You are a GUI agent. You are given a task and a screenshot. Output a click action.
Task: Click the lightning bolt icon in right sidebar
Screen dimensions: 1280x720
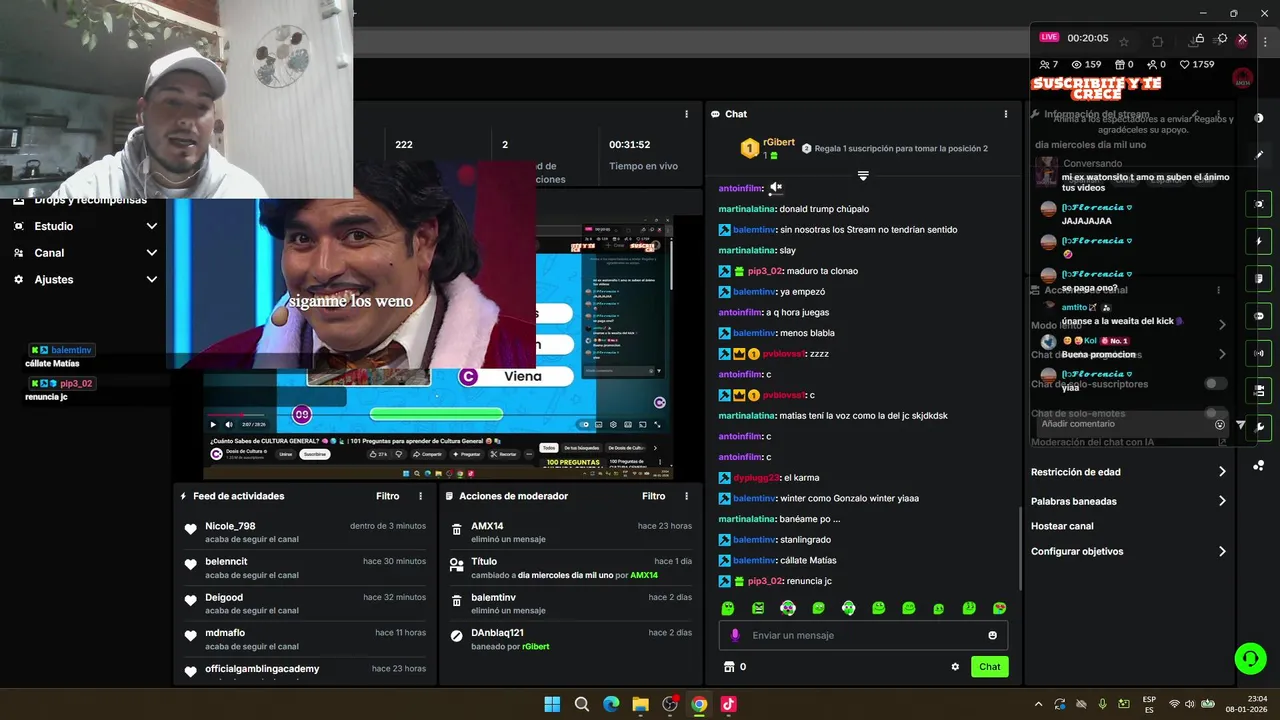click(x=1259, y=241)
